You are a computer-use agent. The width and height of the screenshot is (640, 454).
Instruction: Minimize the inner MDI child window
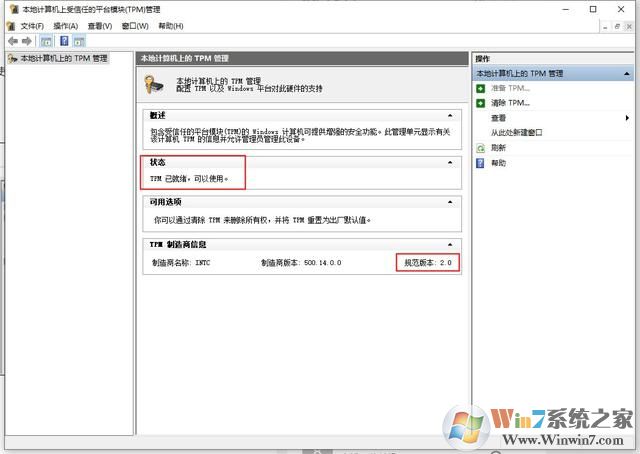(605, 27)
